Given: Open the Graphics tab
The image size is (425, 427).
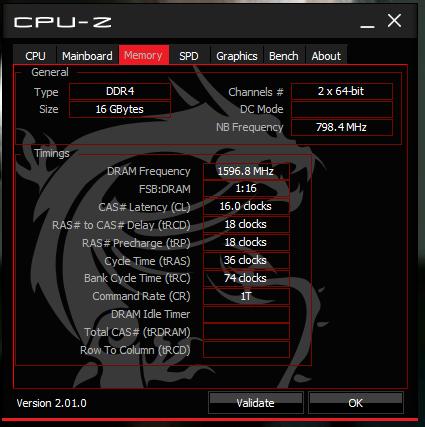Looking at the screenshot, I should 237,55.
